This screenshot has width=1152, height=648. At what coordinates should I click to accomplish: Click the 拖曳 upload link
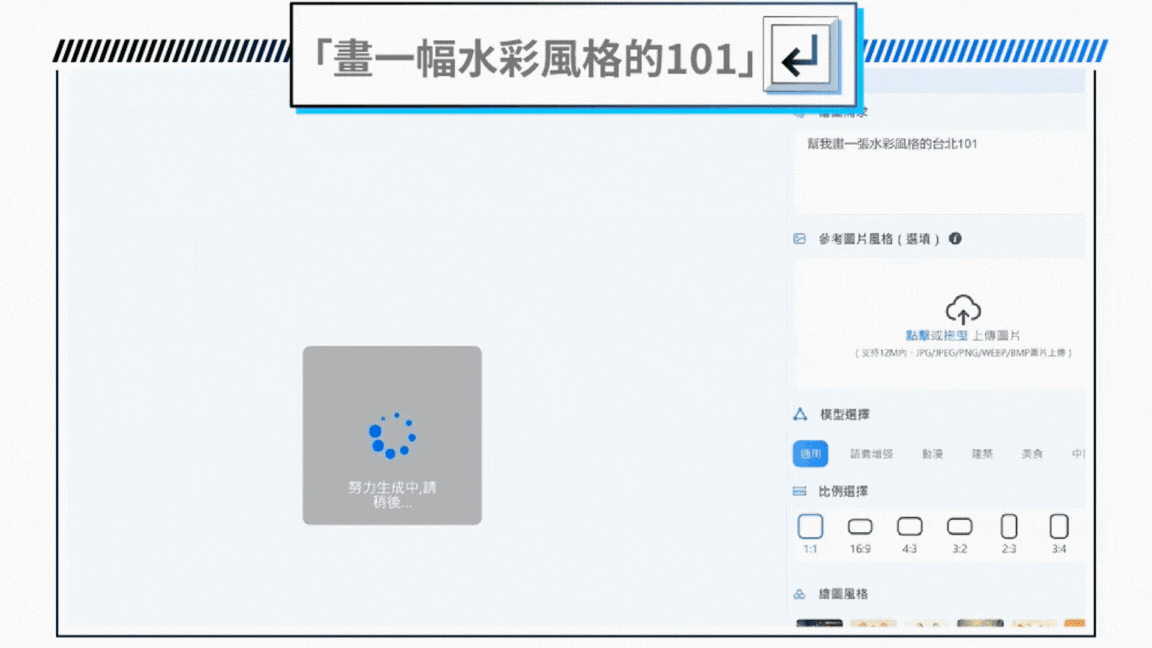tap(956, 336)
